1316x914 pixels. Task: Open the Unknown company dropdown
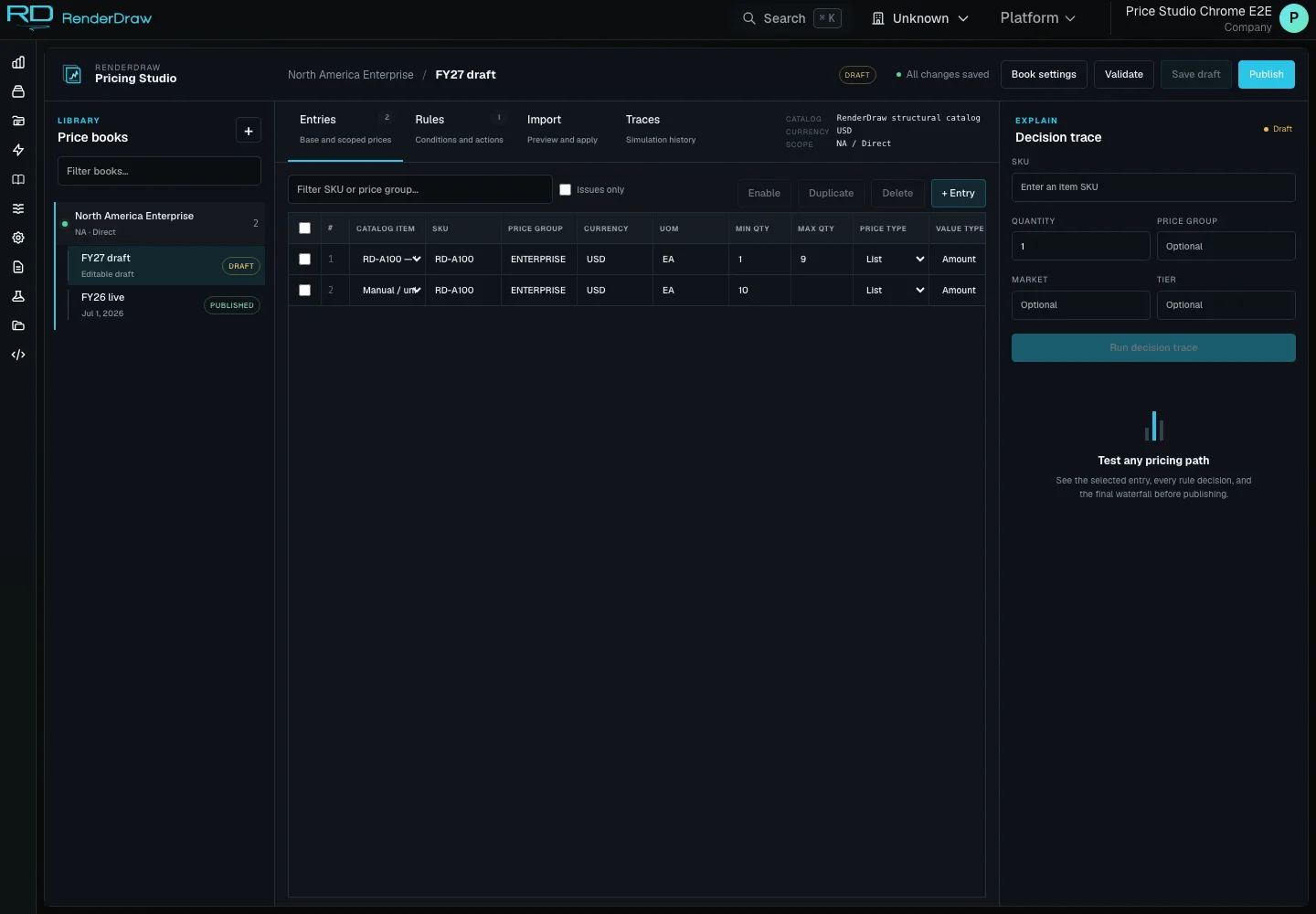920,18
